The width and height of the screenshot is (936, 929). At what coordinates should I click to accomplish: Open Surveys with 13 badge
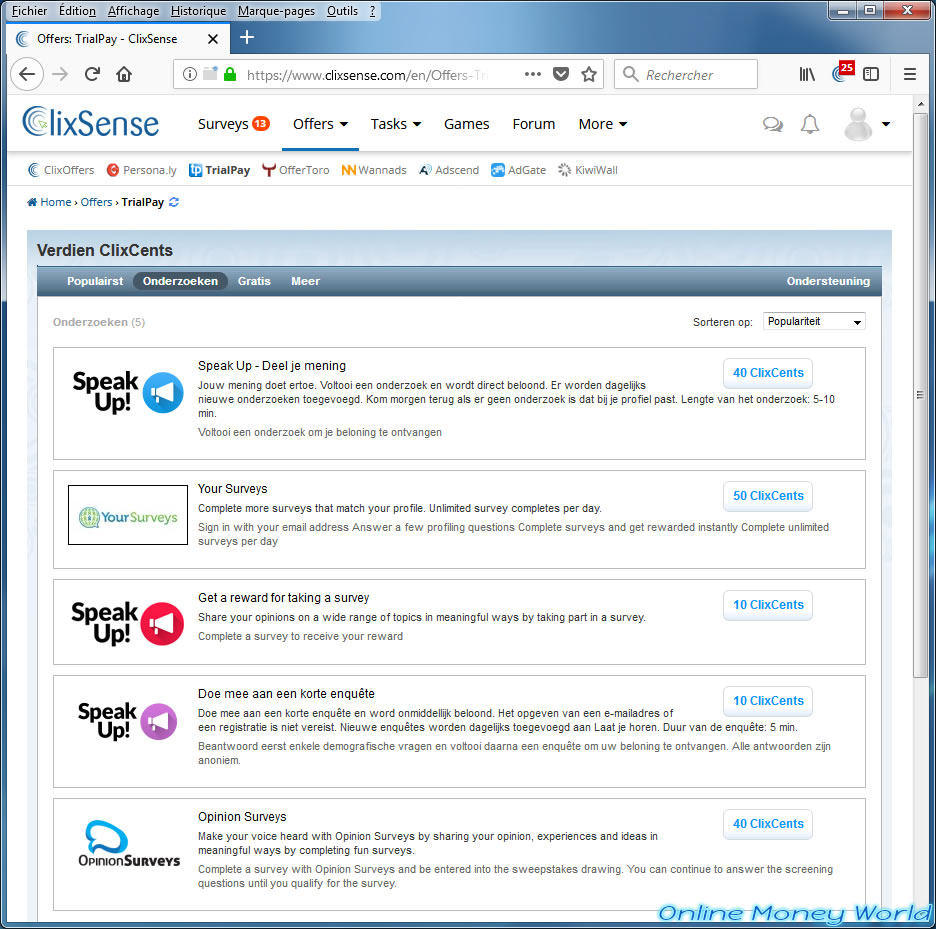point(233,124)
